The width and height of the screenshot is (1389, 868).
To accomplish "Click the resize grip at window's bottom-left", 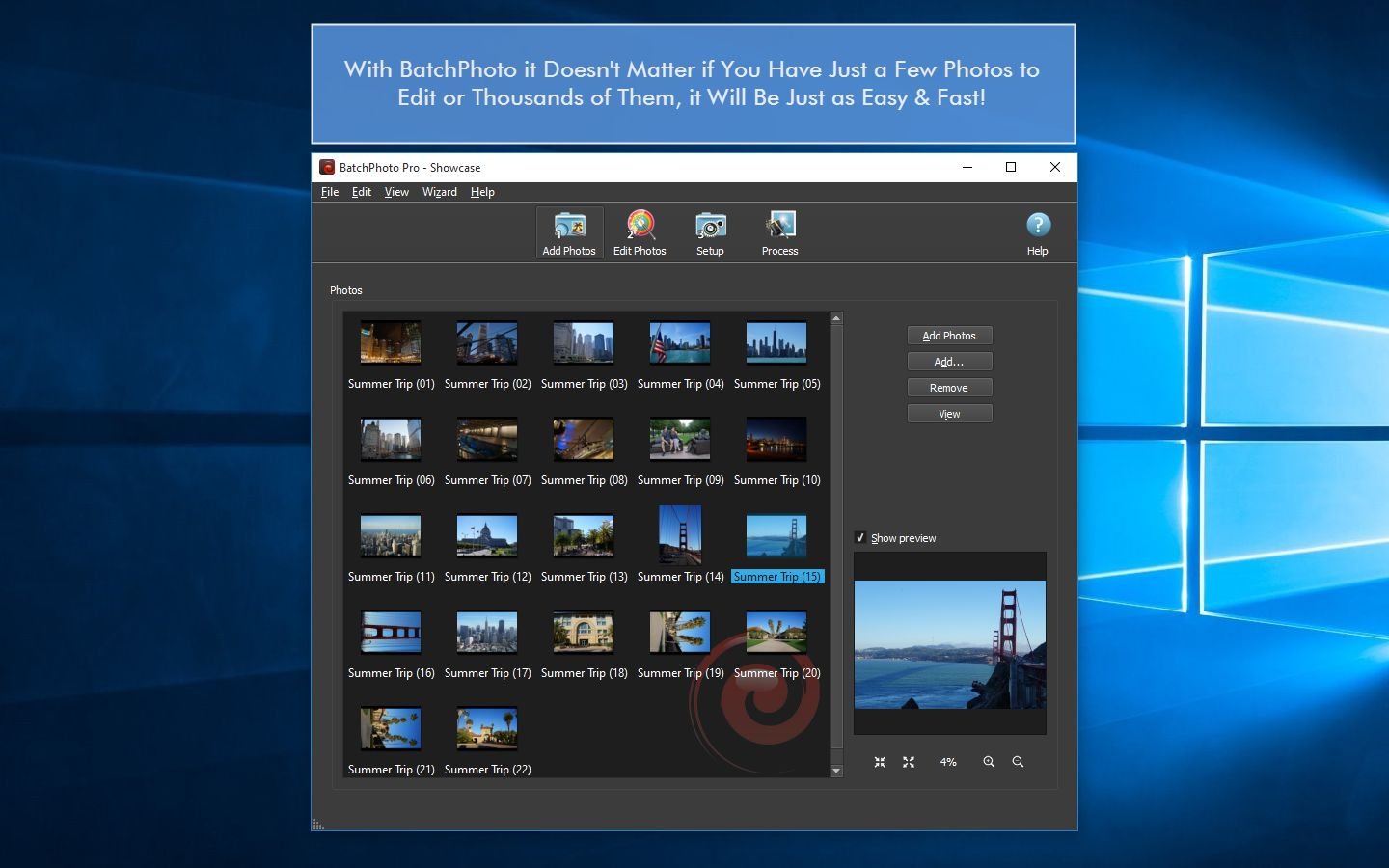I will click(318, 824).
